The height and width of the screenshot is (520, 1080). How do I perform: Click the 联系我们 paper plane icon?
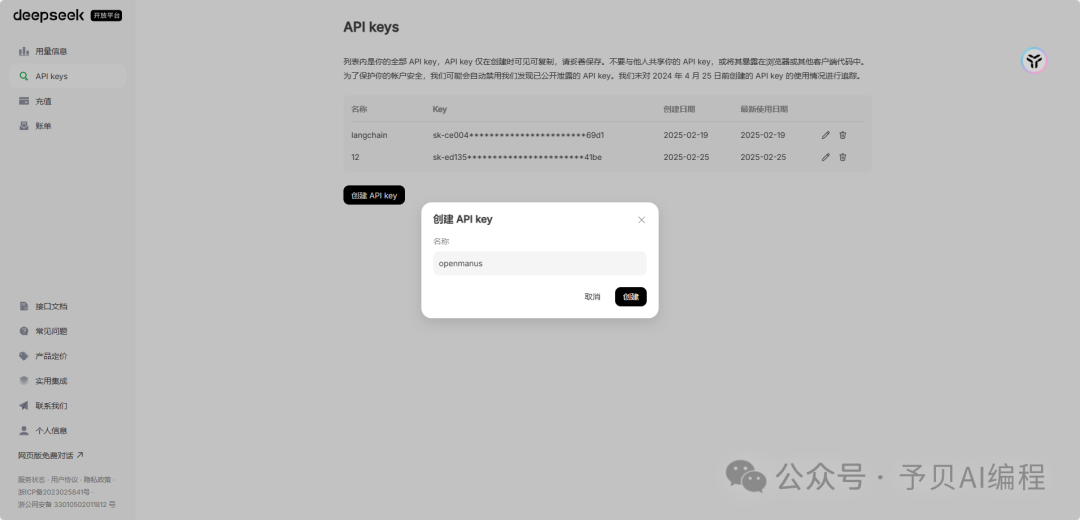(x=23, y=406)
